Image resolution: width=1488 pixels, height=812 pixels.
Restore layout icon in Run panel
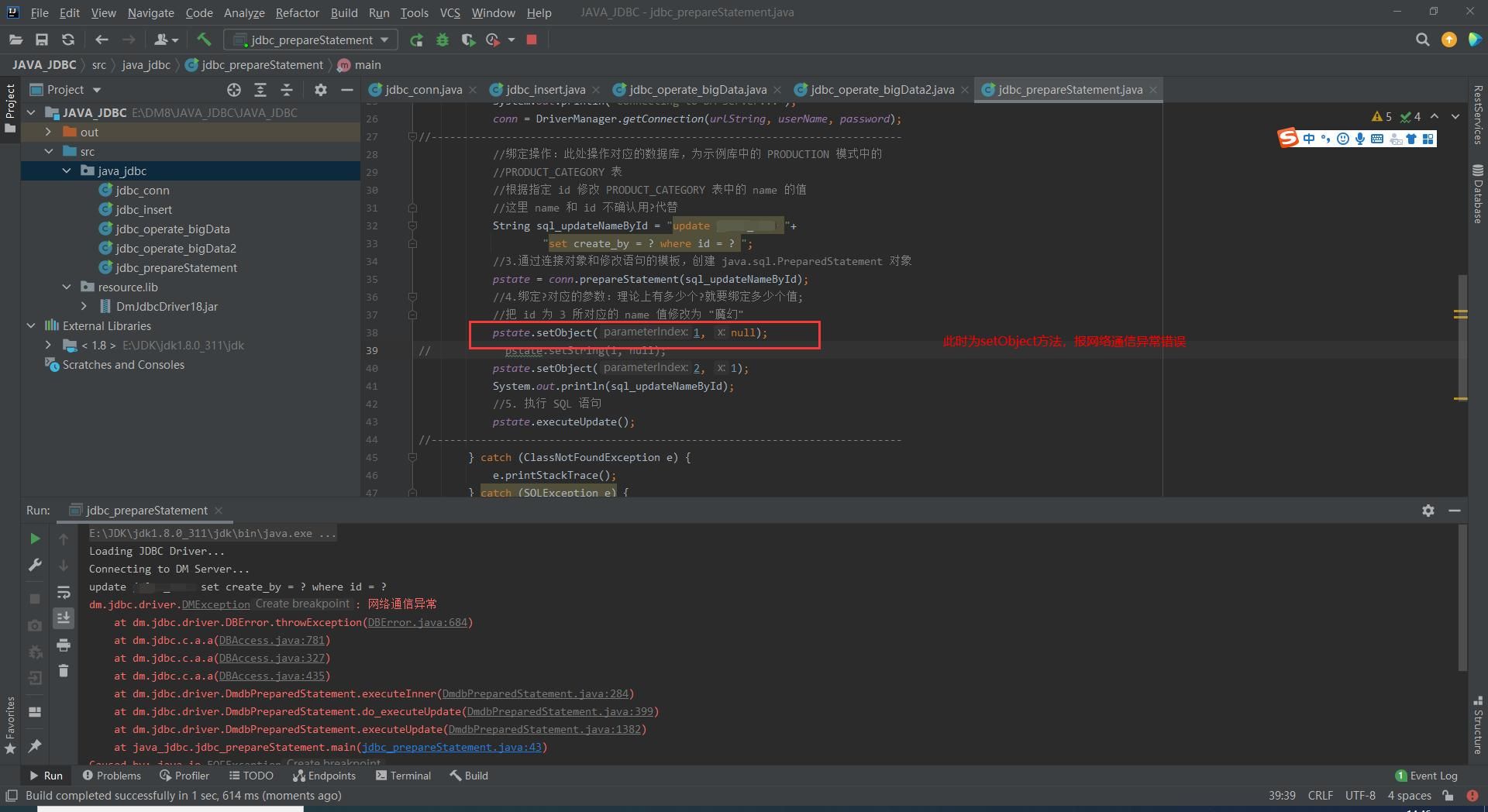tap(35, 711)
